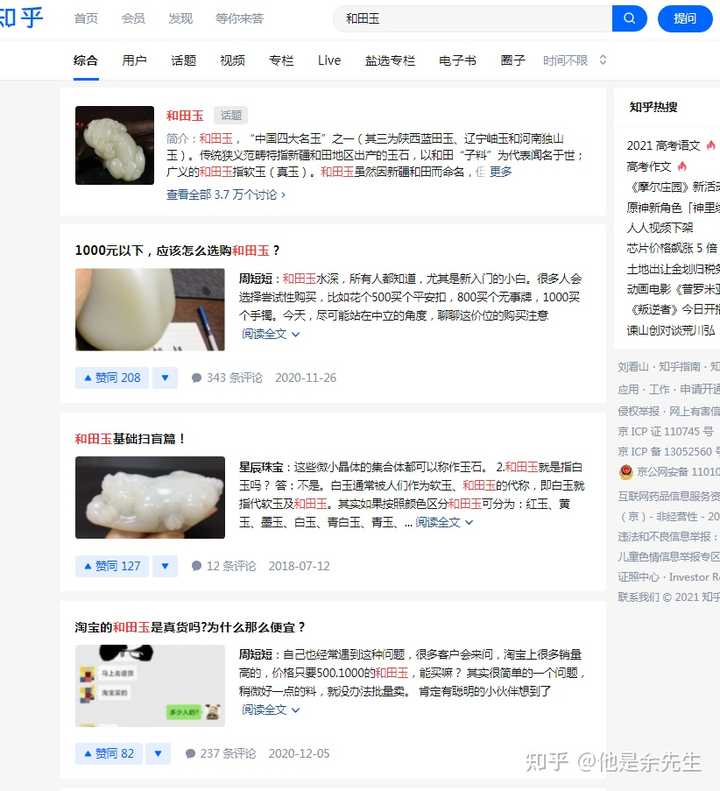Viewport: 720px width, 791px height.
Task: Open comments icon beside 237 条评论
Action: click(190, 754)
